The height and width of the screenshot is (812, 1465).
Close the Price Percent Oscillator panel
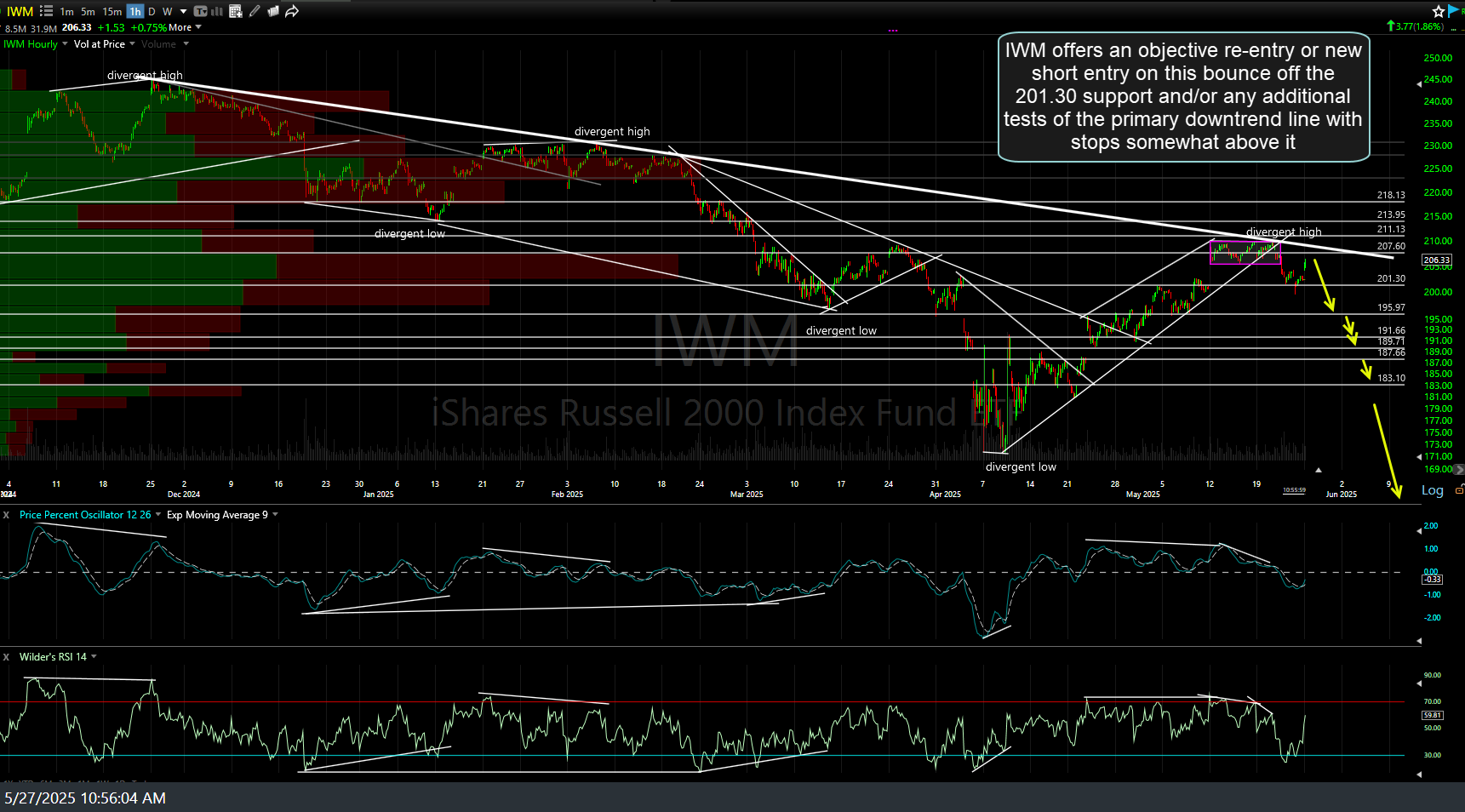coord(6,515)
